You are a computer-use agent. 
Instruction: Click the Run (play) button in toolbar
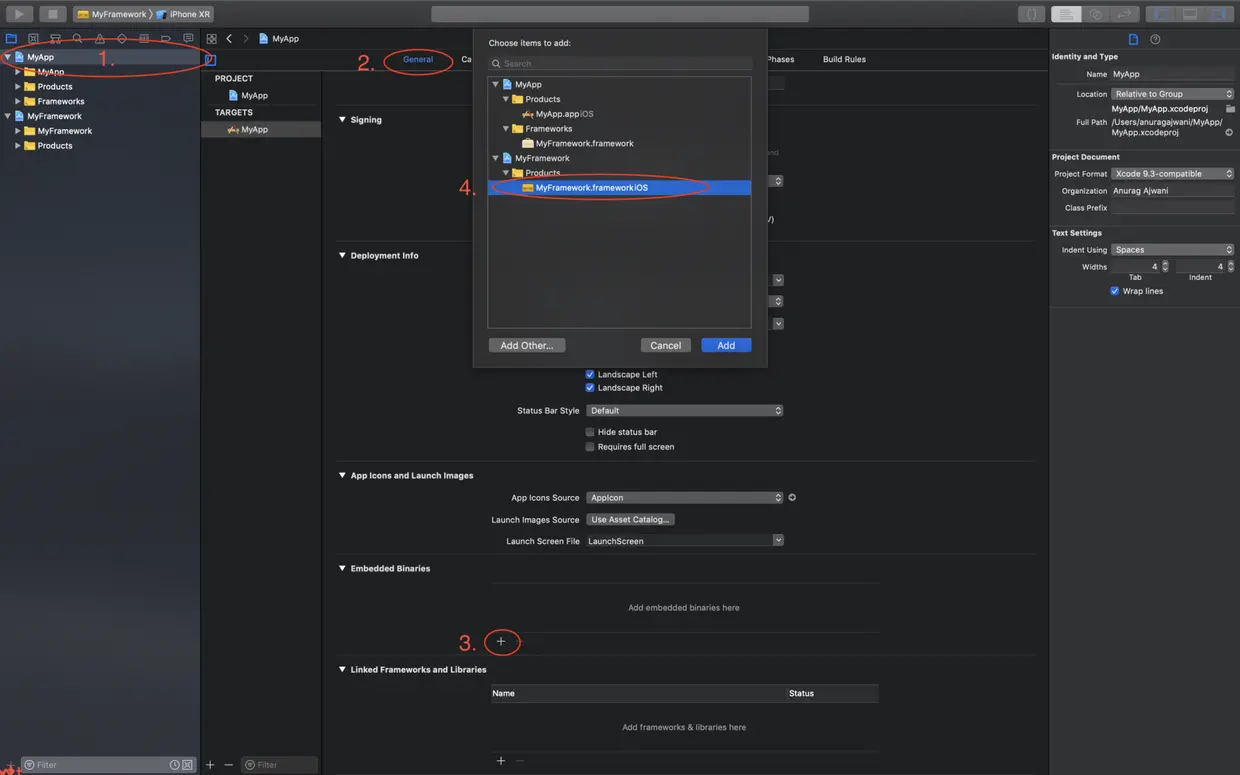click(19, 14)
